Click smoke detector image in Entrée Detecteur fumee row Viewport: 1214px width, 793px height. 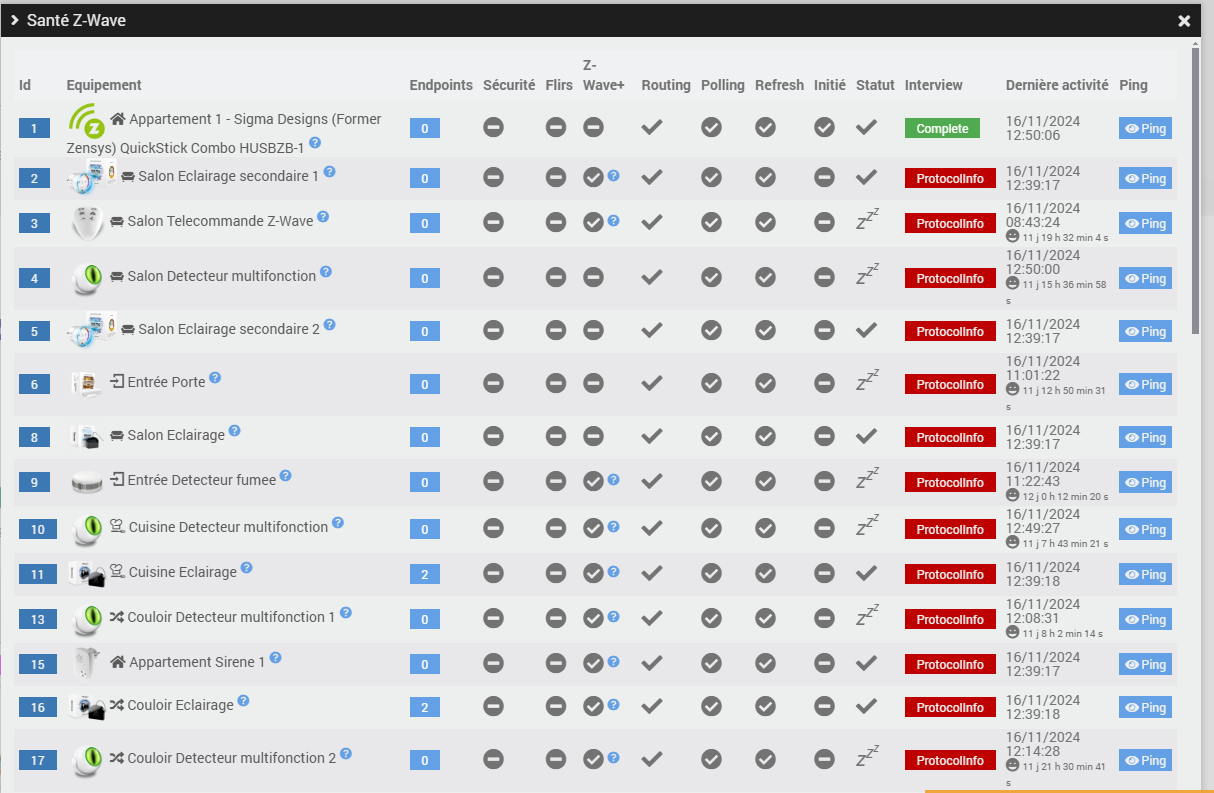[x=87, y=482]
